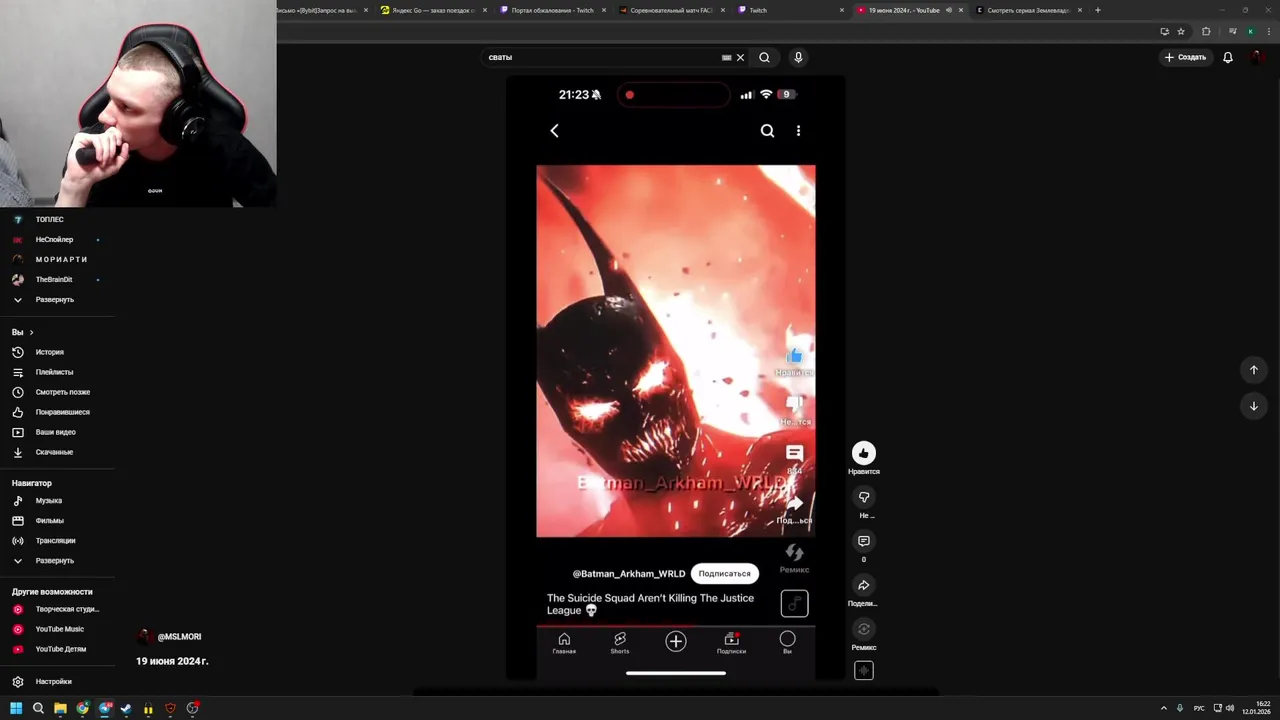Viewport: 1280px width, 720px height.
Task: Open Настройки in the sidebar
Action: coord(56,681)
